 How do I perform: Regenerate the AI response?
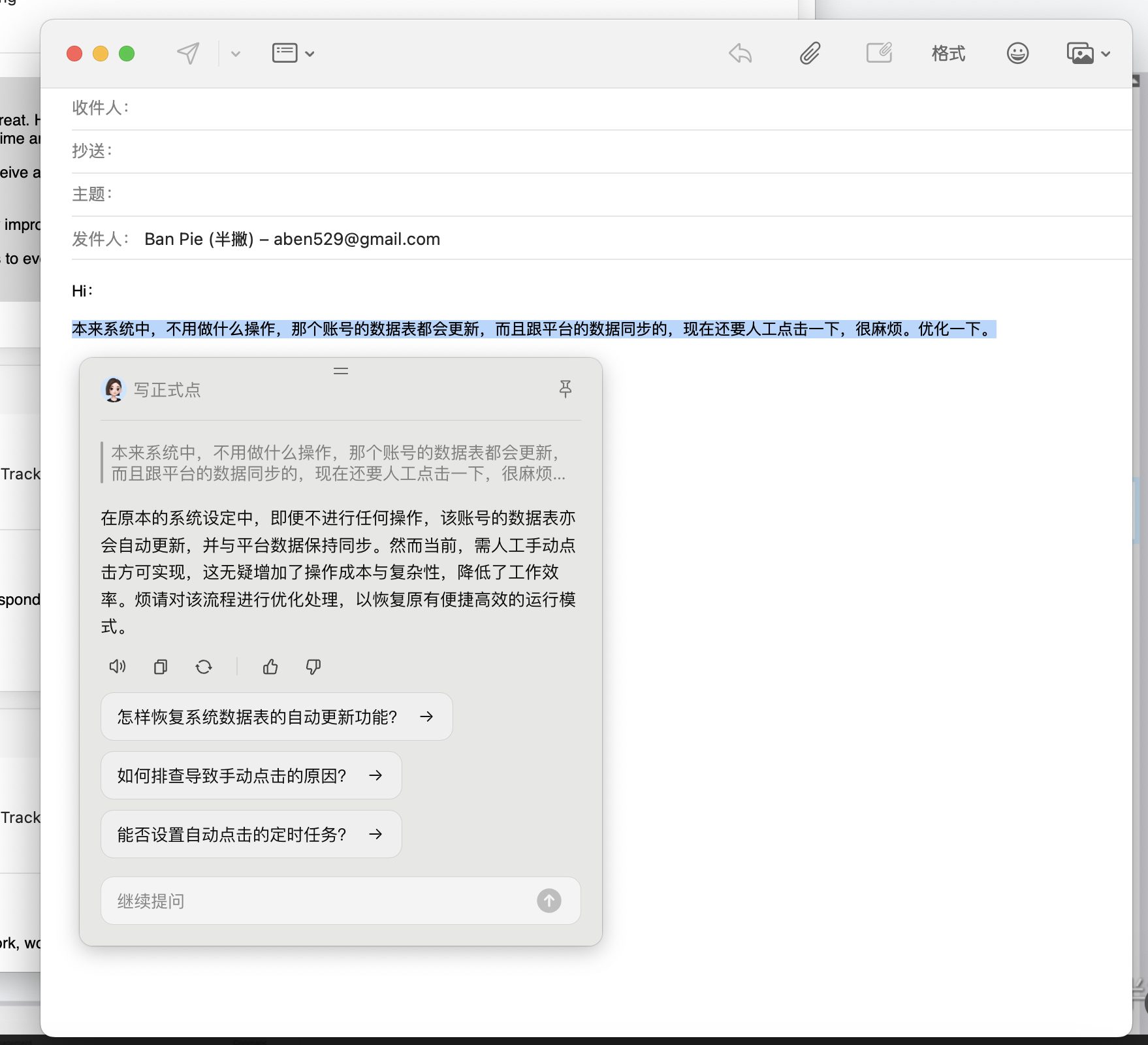point(204,667)
